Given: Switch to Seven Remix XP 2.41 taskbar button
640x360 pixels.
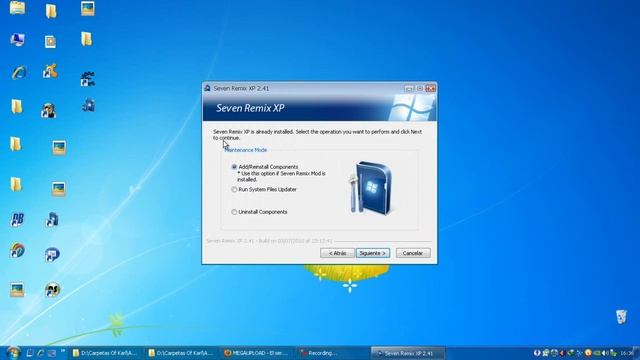Looking at the screenshot, I should 407,353.
